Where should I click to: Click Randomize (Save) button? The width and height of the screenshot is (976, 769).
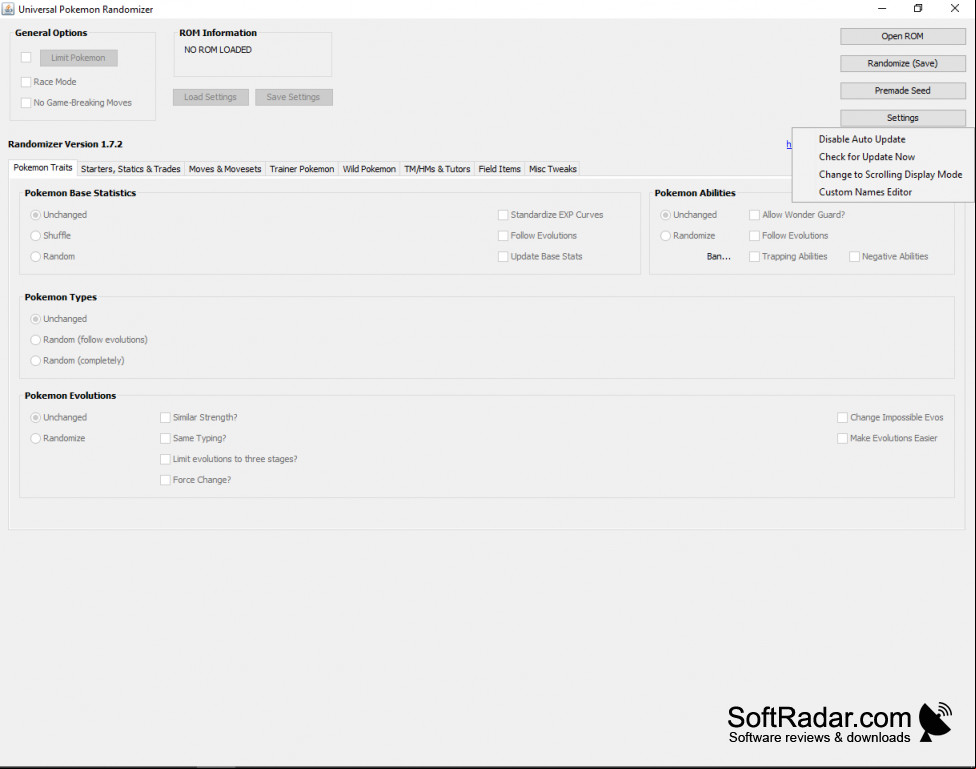click(903, 64)
